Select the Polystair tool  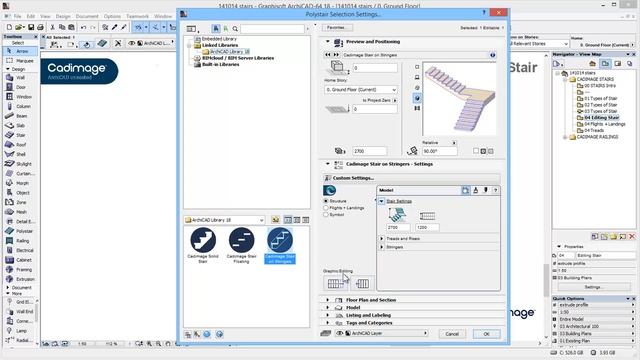point(20,231)
